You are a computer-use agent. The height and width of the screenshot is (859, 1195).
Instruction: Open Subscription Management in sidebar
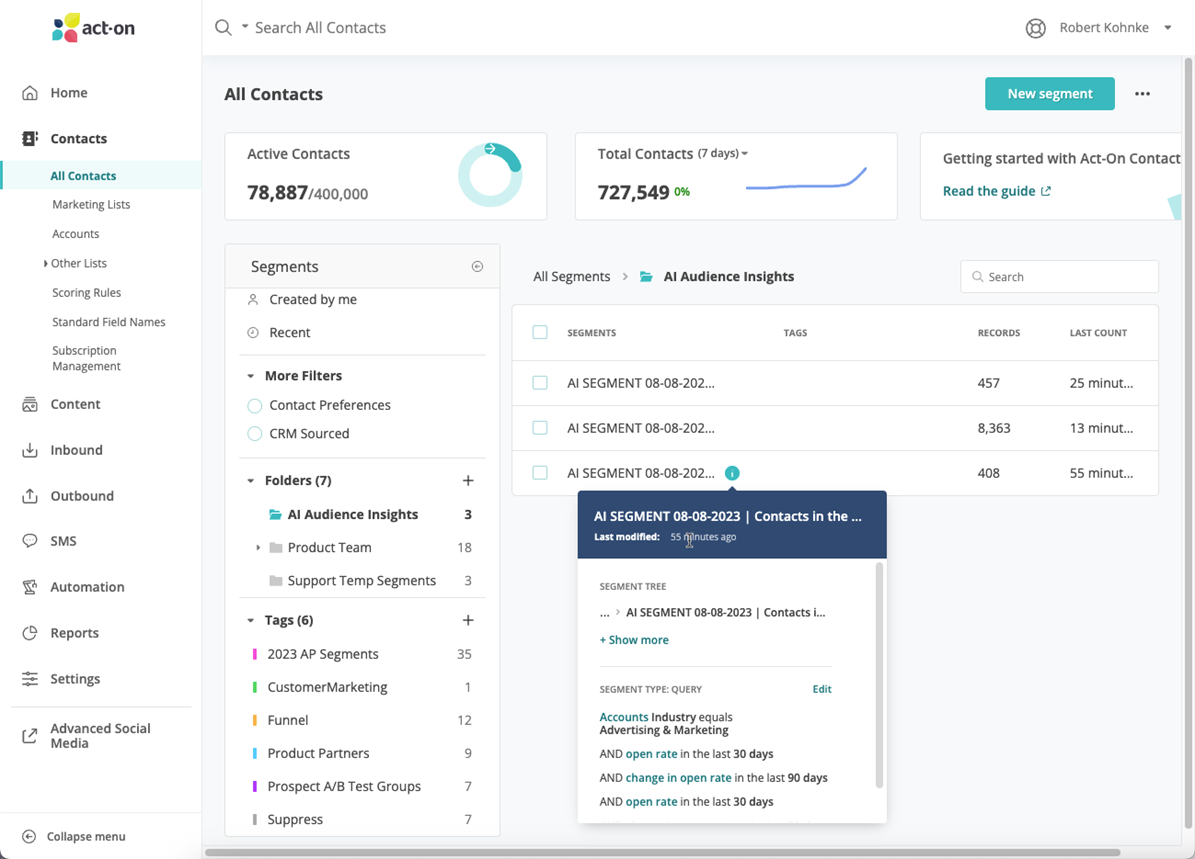86,358
